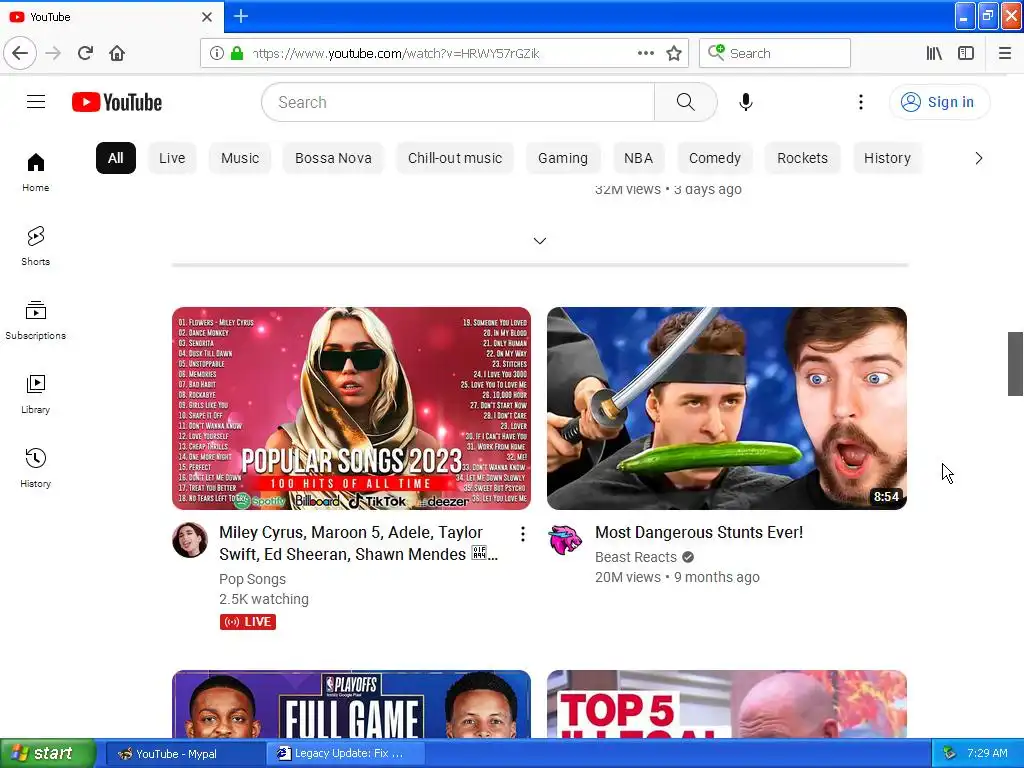
Task: Click the YouTube logo
Action: pyautogui.click(x=117, y=102)
